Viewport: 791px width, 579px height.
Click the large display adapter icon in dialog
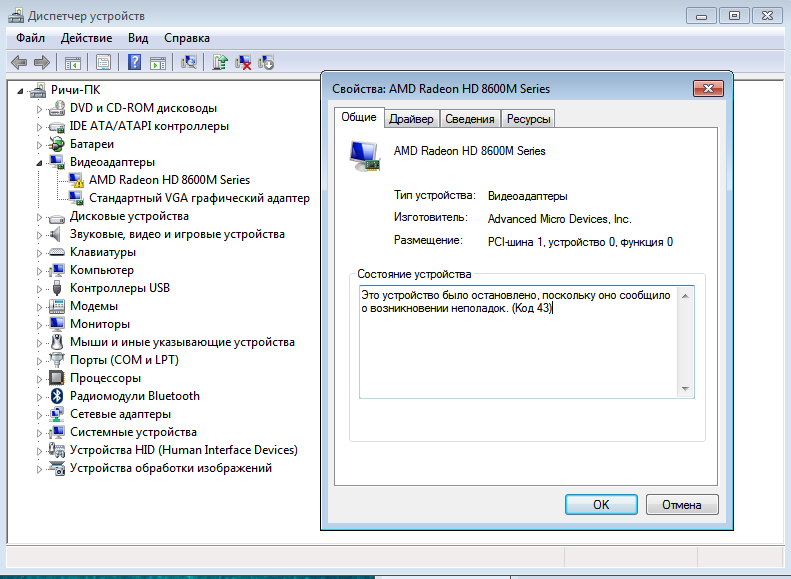coord(364,156)
